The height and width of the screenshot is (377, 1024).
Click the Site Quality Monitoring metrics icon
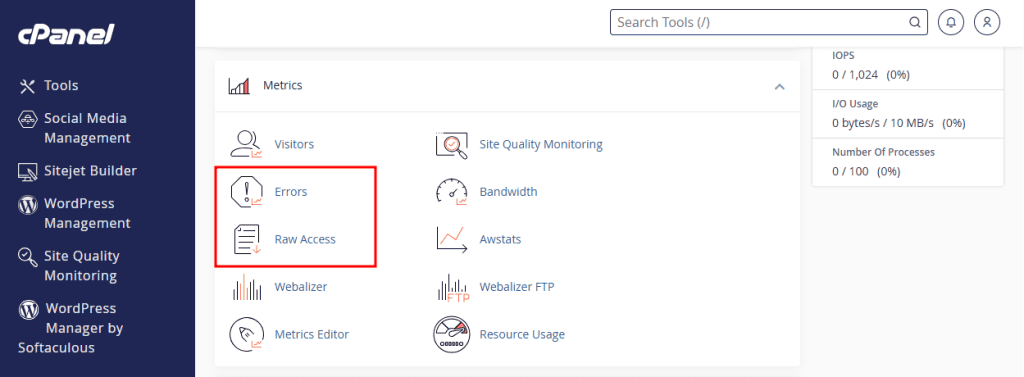(451, 144)
